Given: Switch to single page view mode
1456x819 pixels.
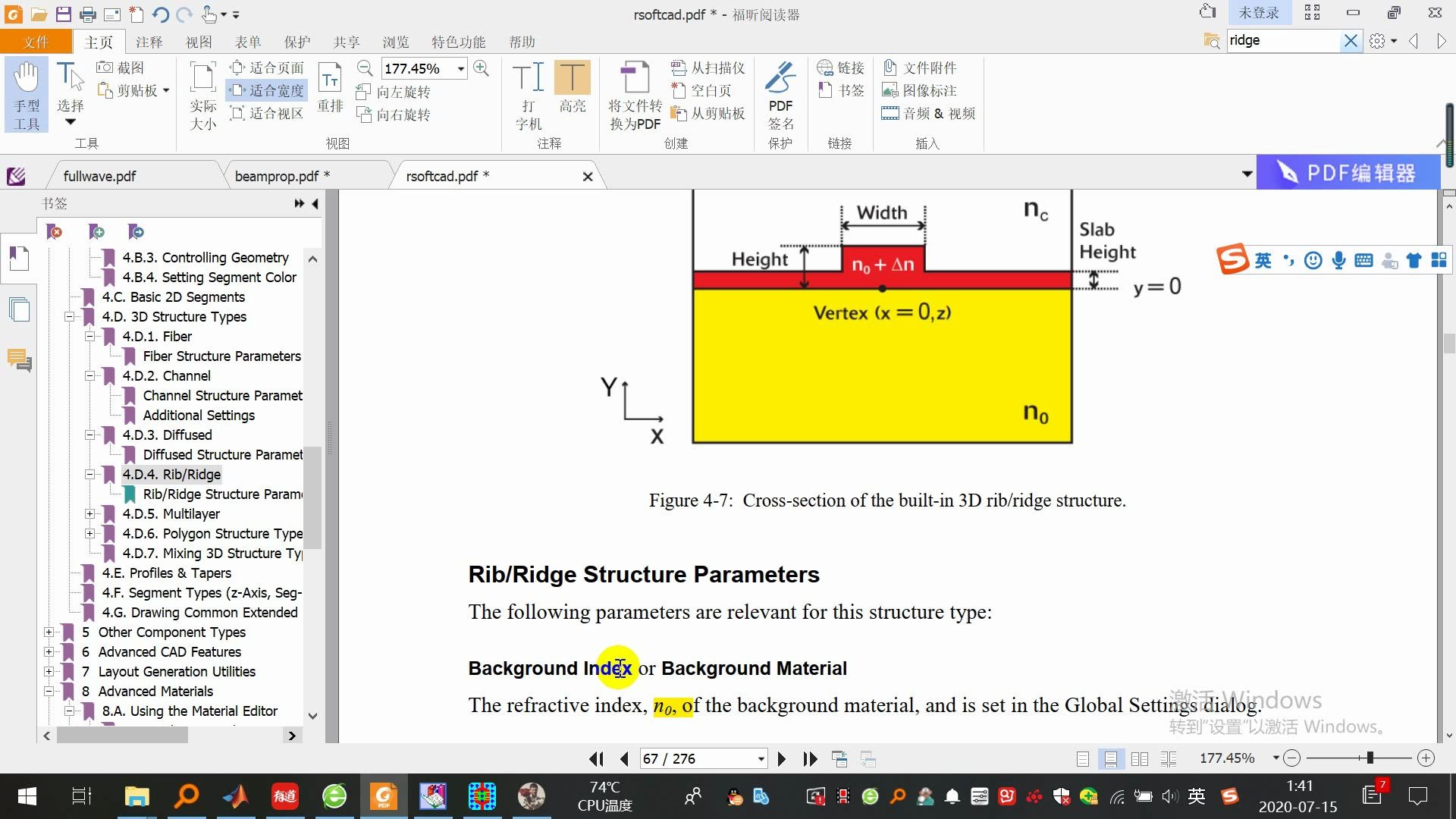Looking at the screenshot, I should (x=1082, y=758).
